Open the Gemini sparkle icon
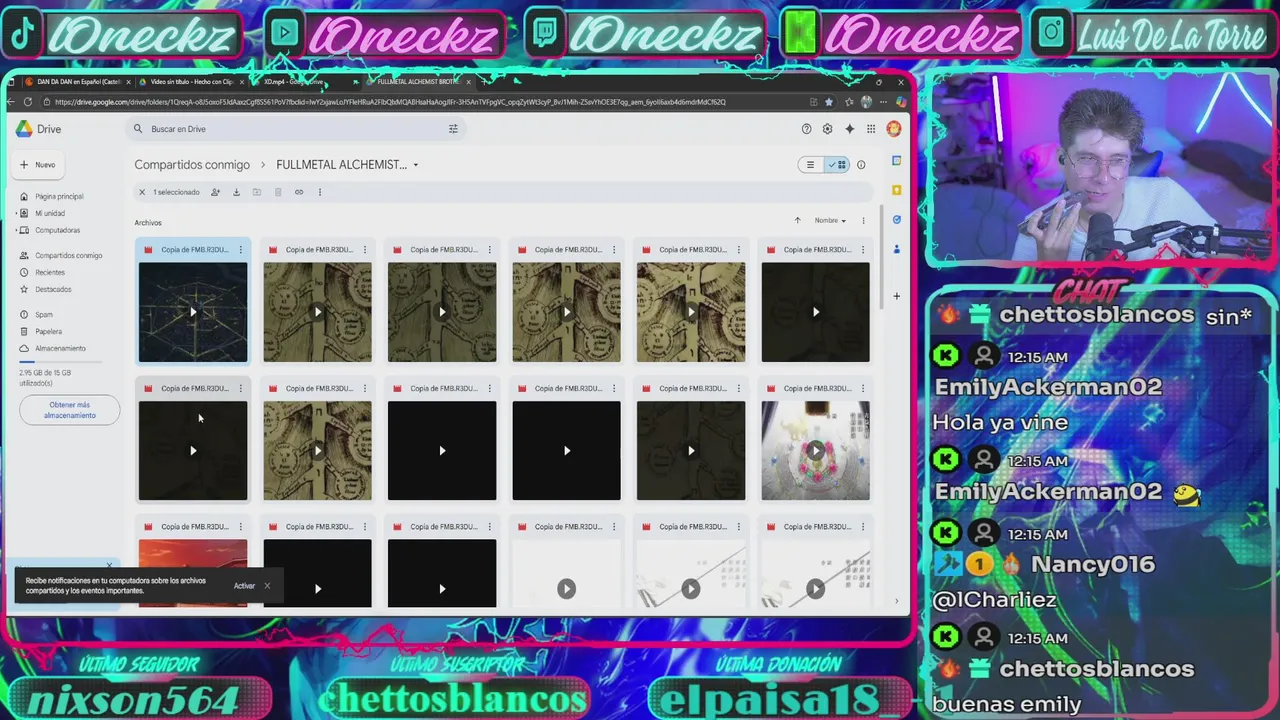This screenshot has height=720, width=1280. pyautogui.click(x=849, y=129)
